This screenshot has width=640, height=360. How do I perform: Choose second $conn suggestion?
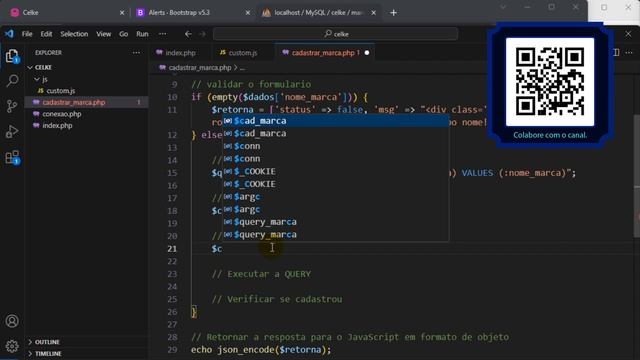pos(335,159)
